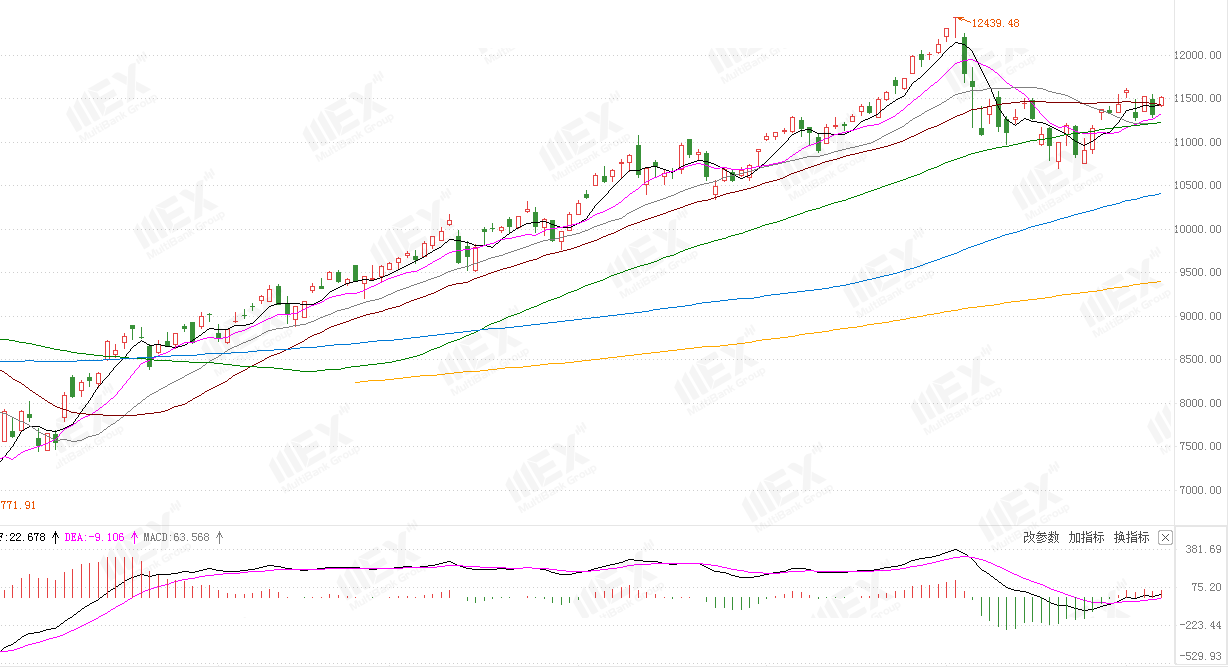Select the MACD 63.568 value label

tap(177, 537)
